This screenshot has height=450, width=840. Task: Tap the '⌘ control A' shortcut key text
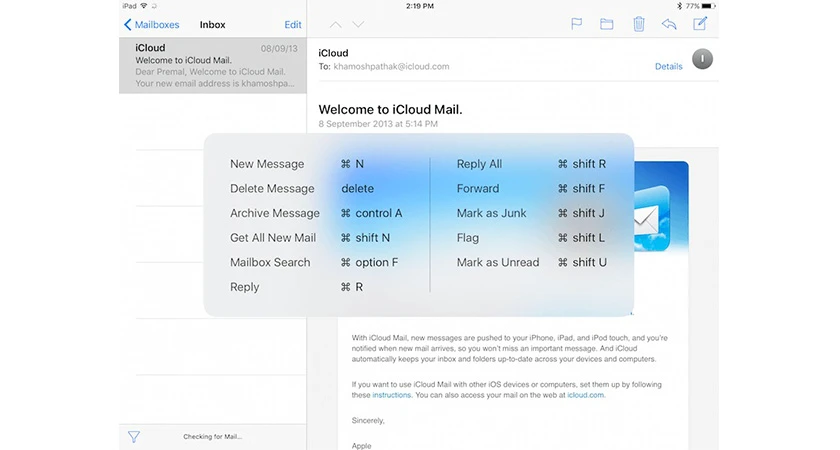click(371, 213)
